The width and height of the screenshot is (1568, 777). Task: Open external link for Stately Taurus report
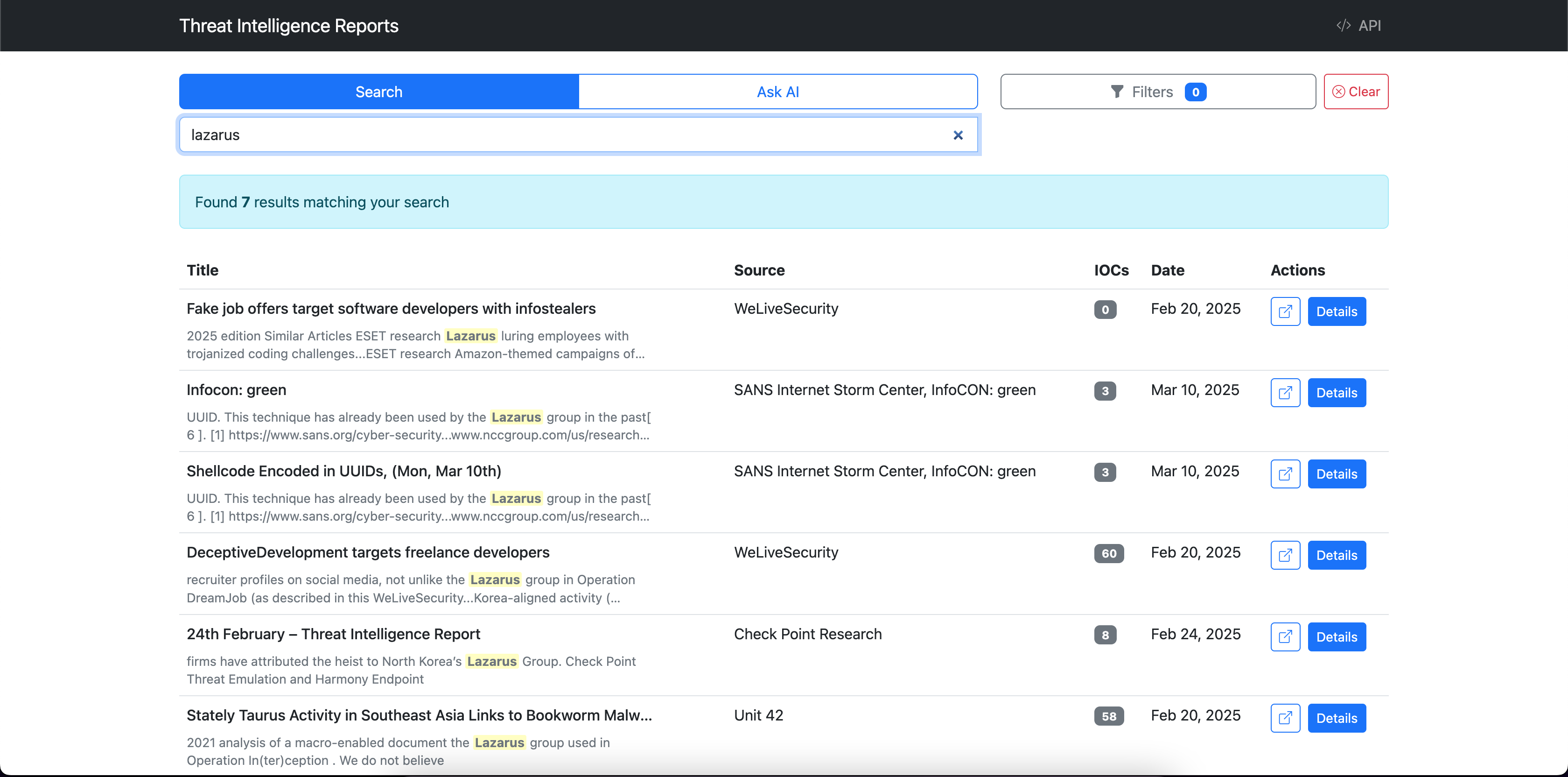click(x=1285, y=718)
